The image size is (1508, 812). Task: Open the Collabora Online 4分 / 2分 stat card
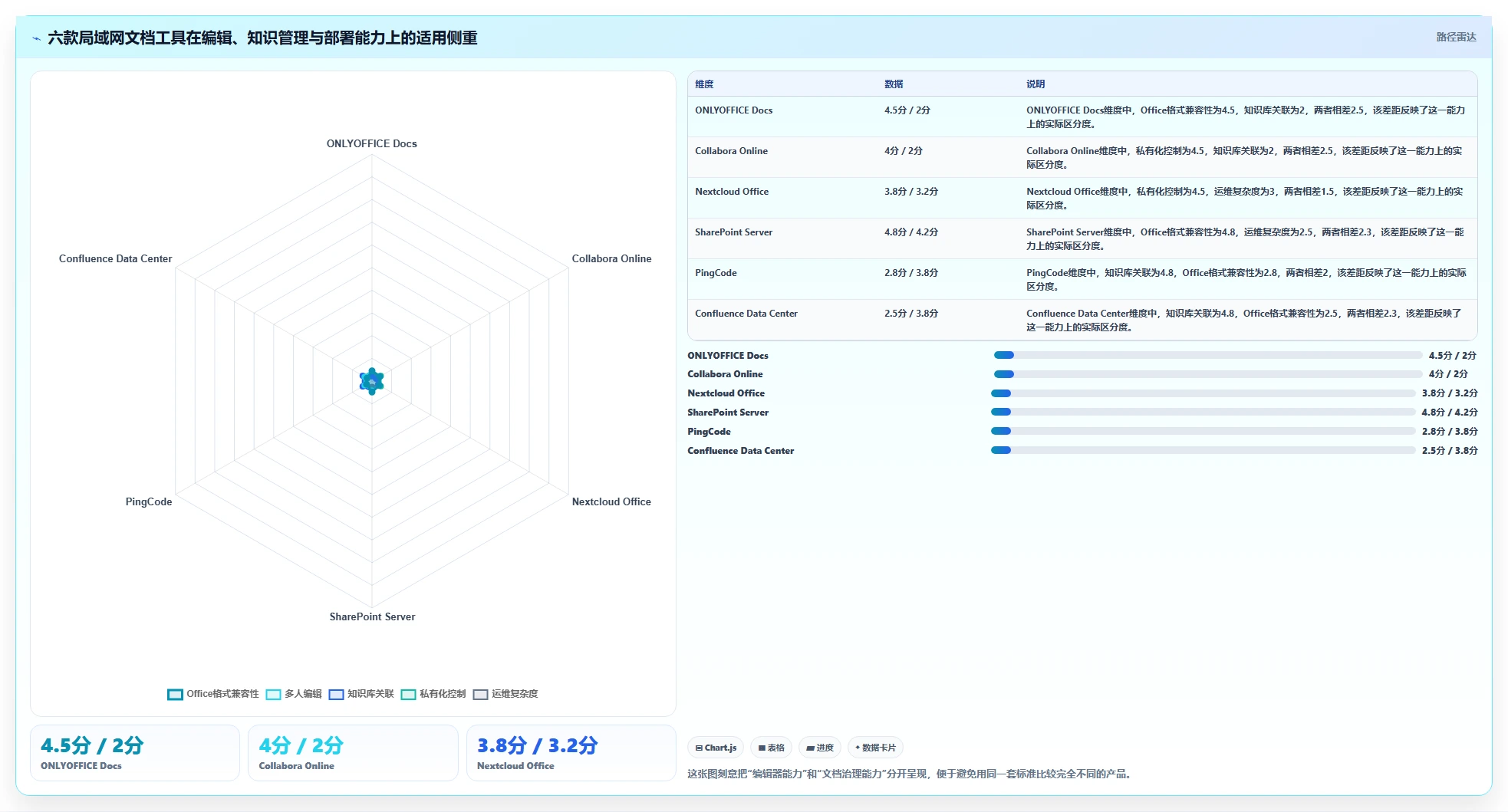353,753
